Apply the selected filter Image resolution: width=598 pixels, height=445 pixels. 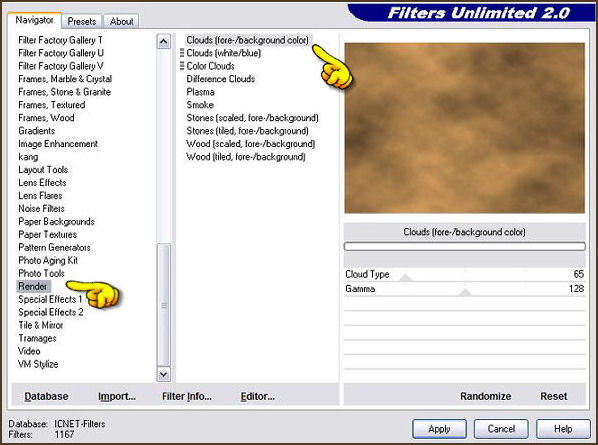pyautogui.click(x=439, y=429)
